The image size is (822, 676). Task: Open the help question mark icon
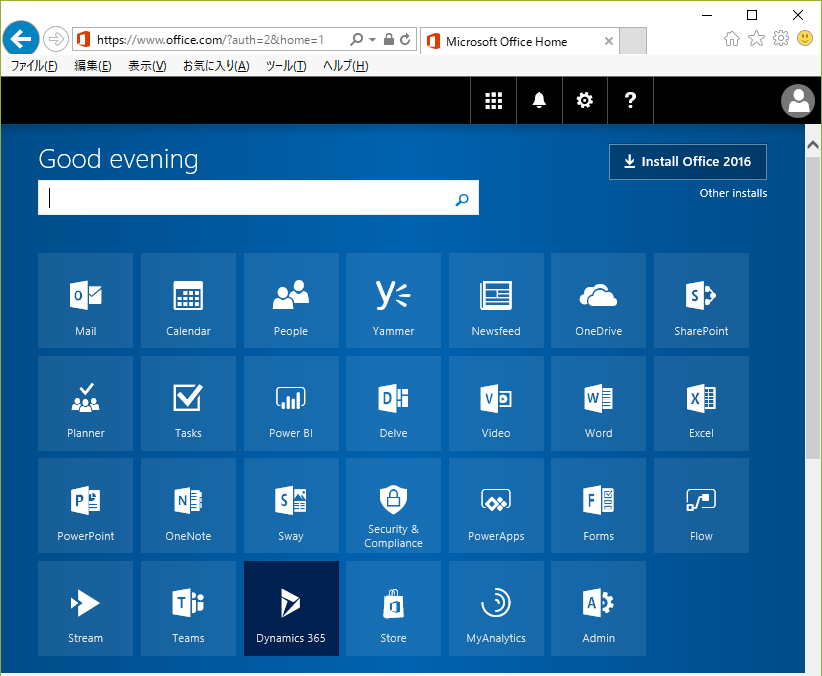[630, 100]
